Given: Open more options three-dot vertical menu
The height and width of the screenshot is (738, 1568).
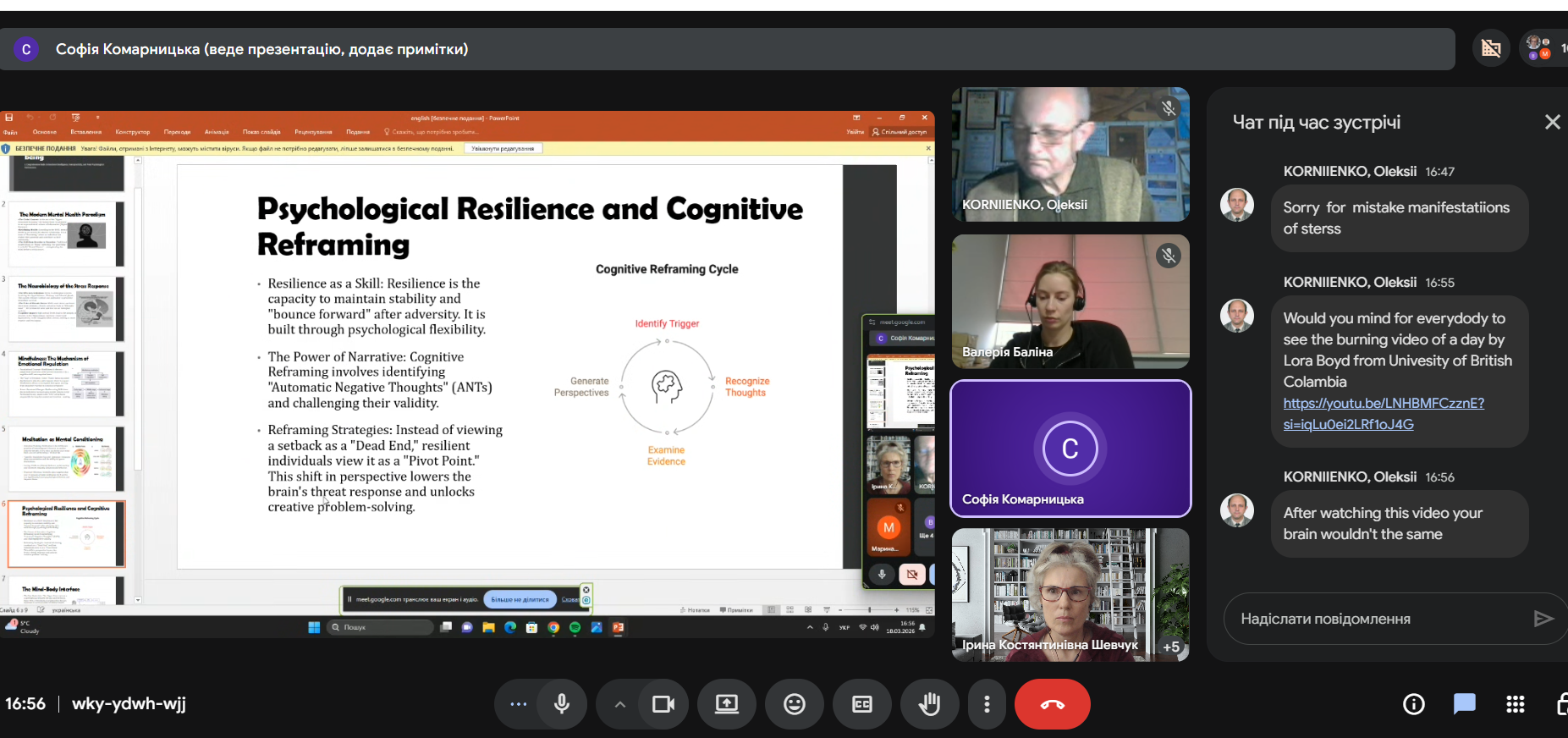Looking at the screenshot, I should (x=987, y=704).
